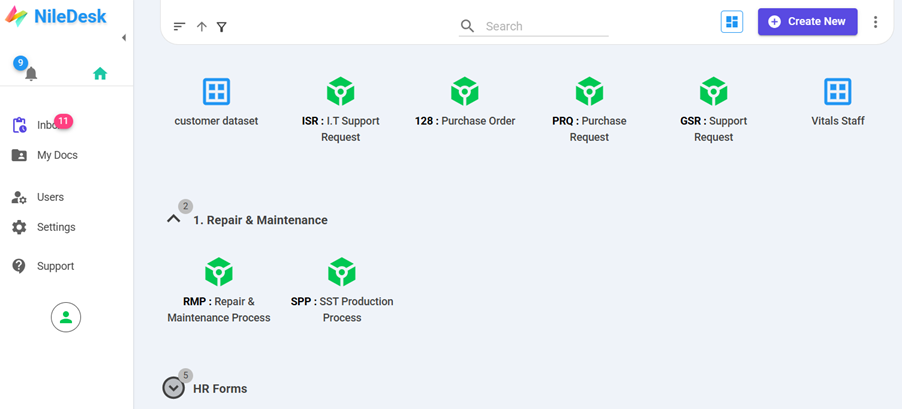Click the Search input field
The width and height of the screenshot is (902, 409).
(x=545, y=26)
